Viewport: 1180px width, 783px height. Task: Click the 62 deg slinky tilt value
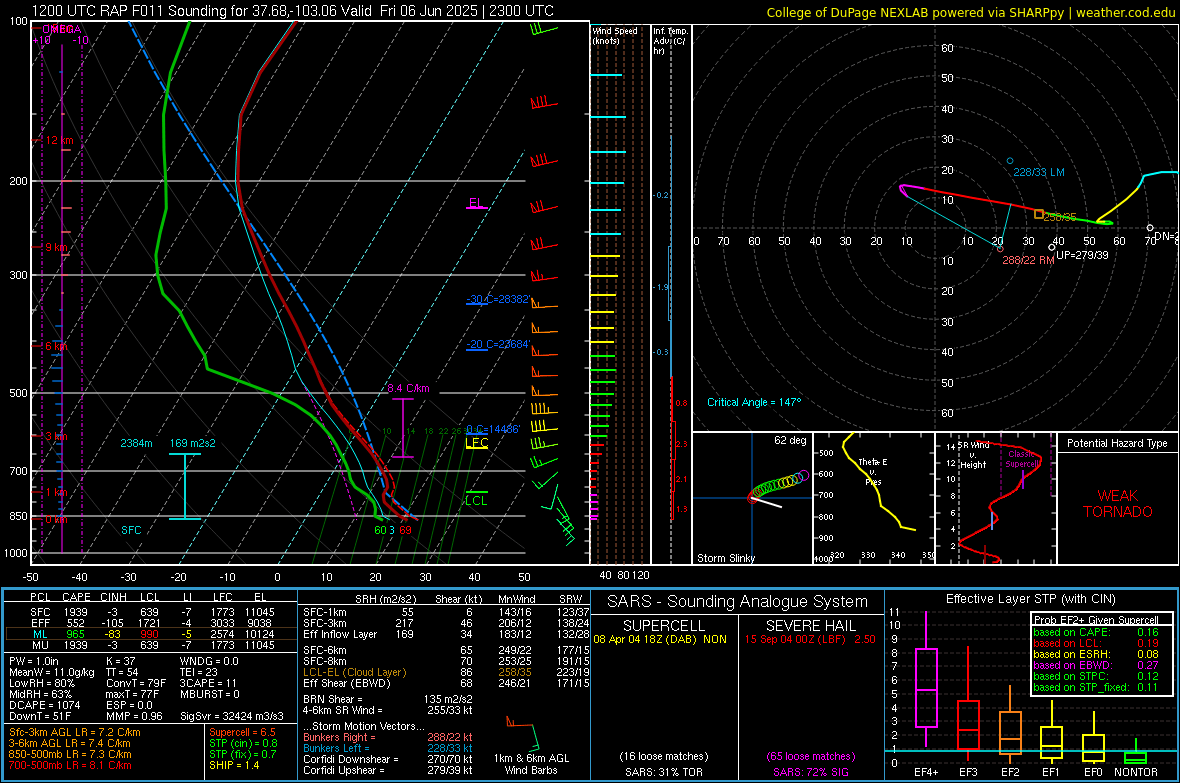pos(790,440)
